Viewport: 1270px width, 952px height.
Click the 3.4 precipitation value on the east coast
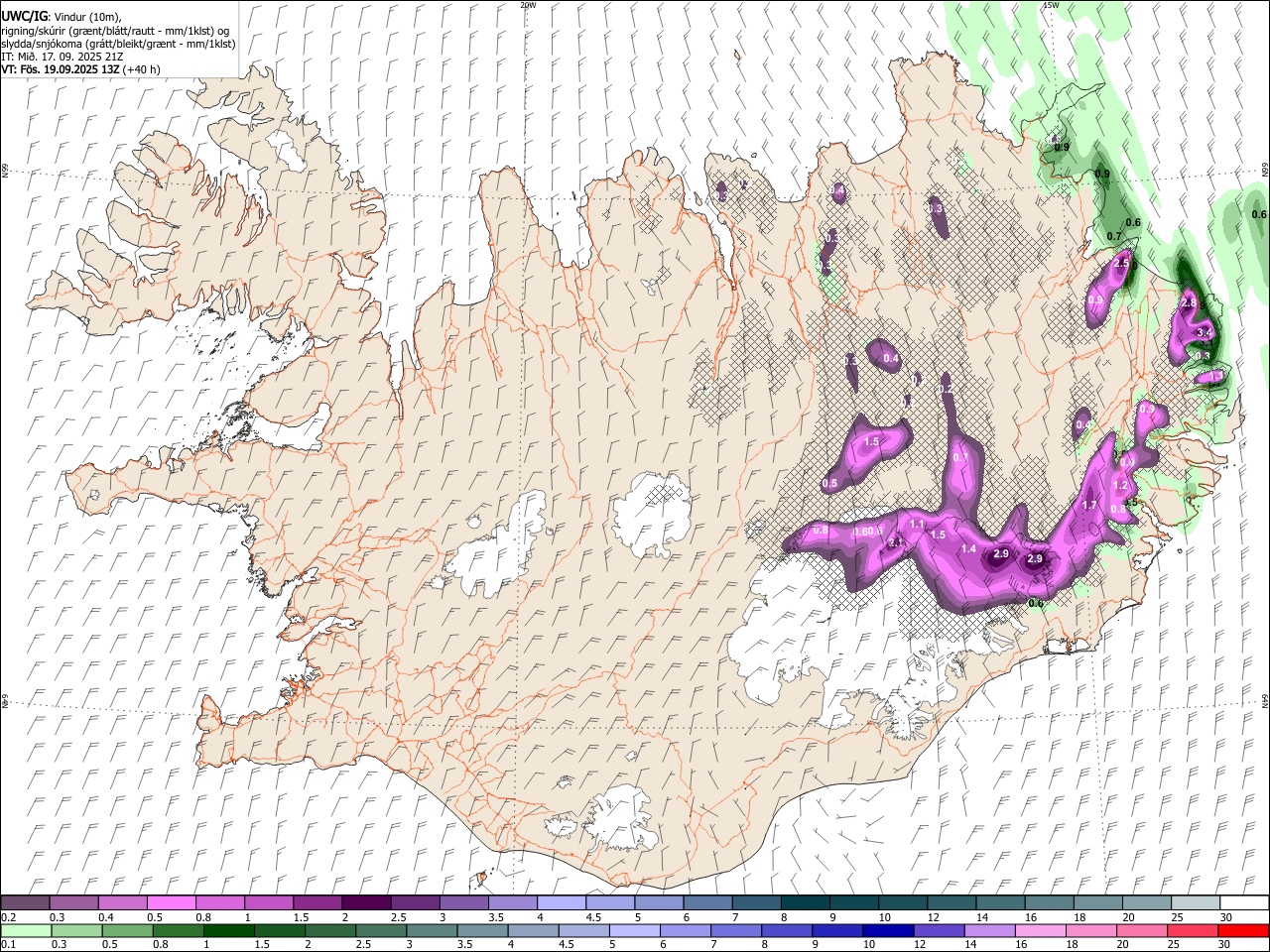(1206, 331)
